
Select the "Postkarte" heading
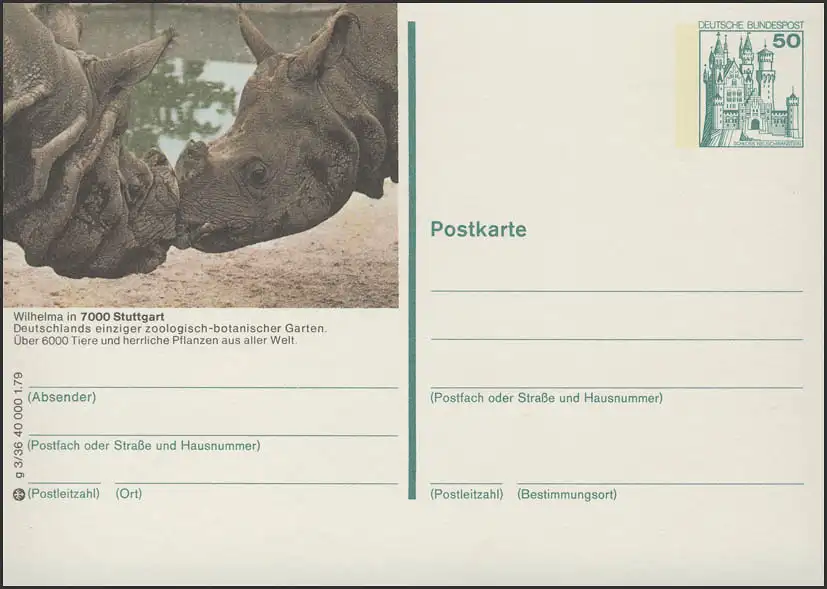(x=478, y=230)
